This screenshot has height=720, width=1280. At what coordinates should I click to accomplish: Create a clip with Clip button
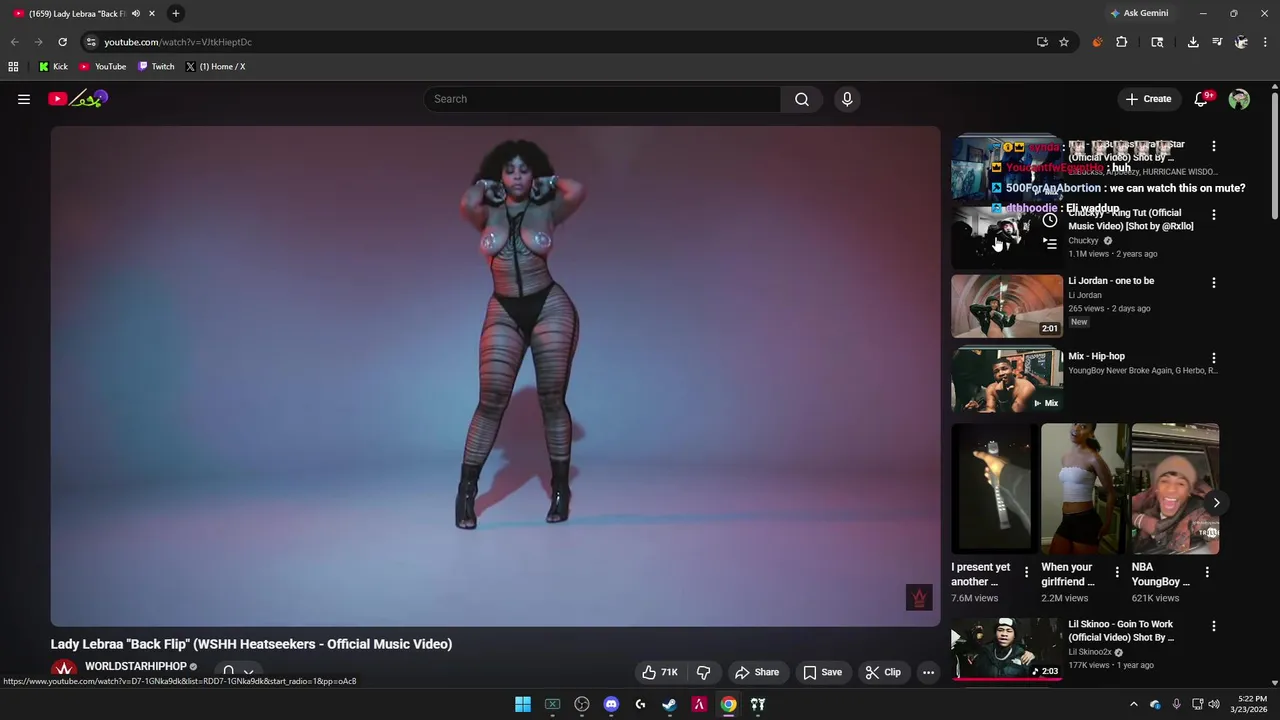[883, 672]
